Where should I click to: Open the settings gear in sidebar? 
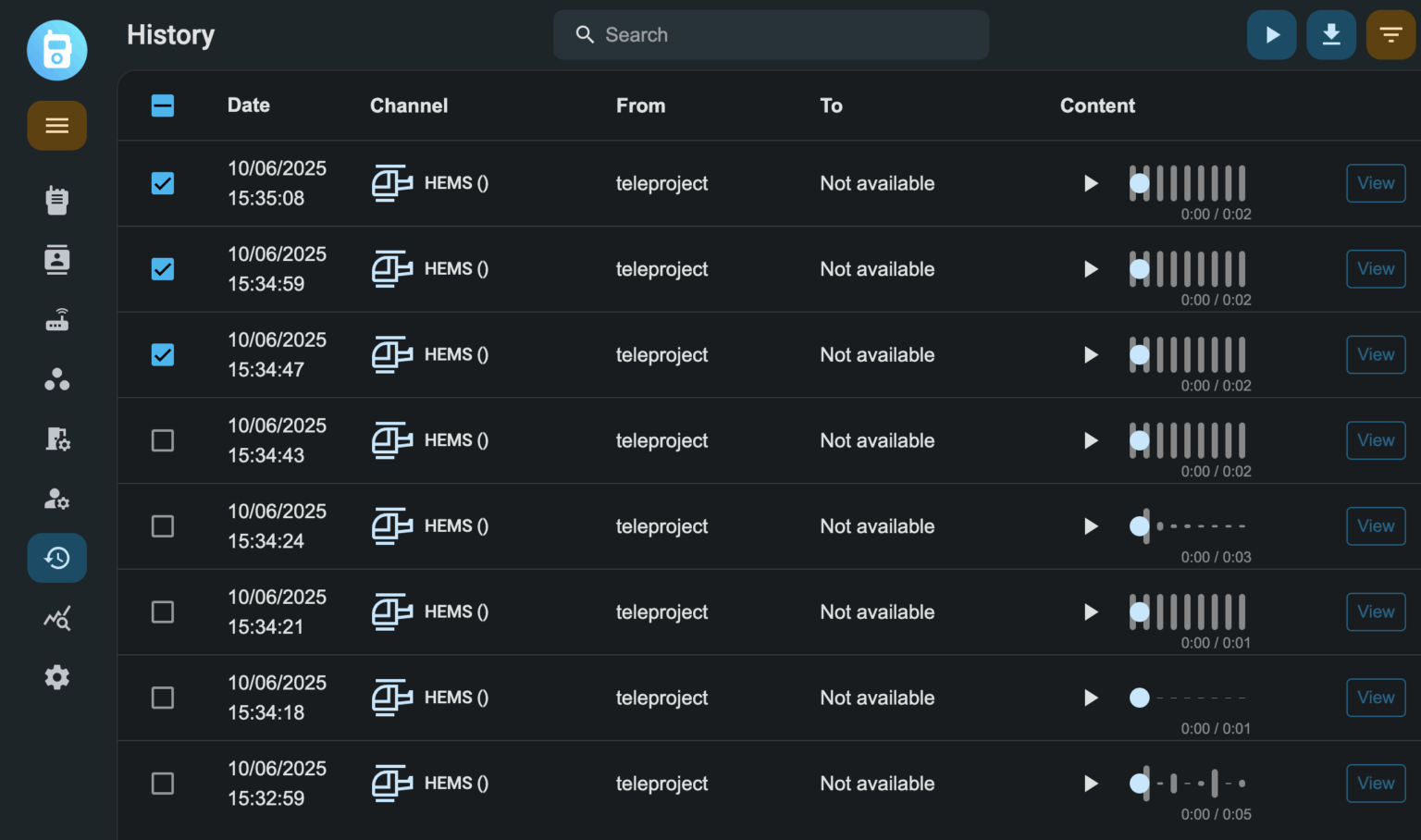tap(57, 677)
